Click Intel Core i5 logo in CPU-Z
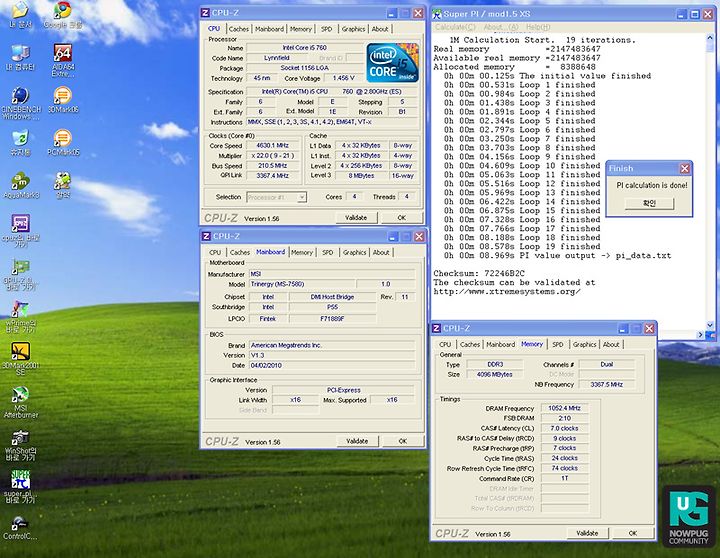Viewport: 720px width, 558px height. [x=393, y=62]
